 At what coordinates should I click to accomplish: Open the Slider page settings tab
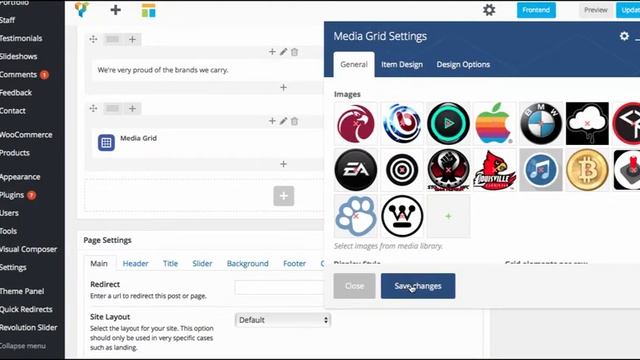pos(202,264)
